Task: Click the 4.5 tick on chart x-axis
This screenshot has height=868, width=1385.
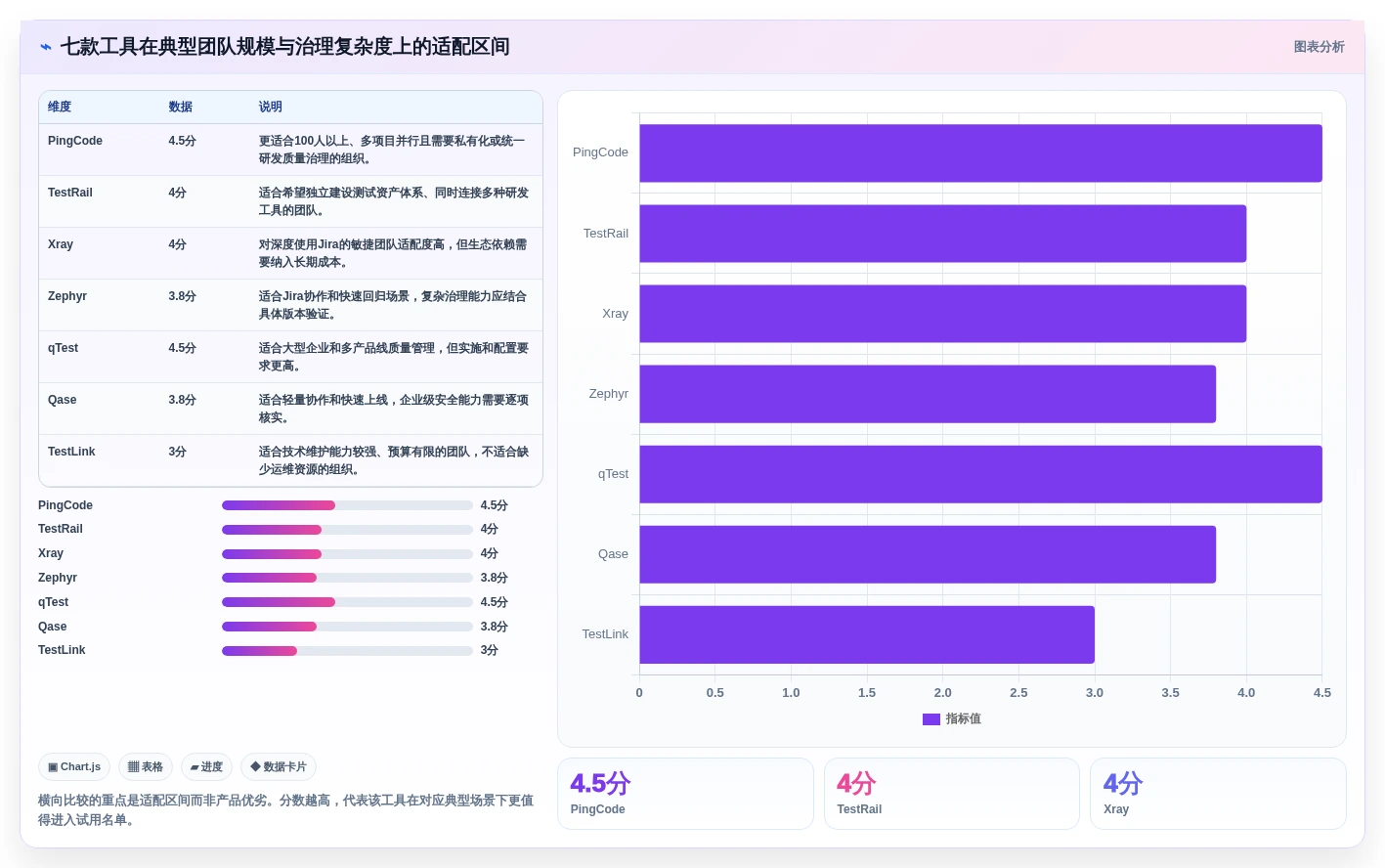Action: [1322, 693]
